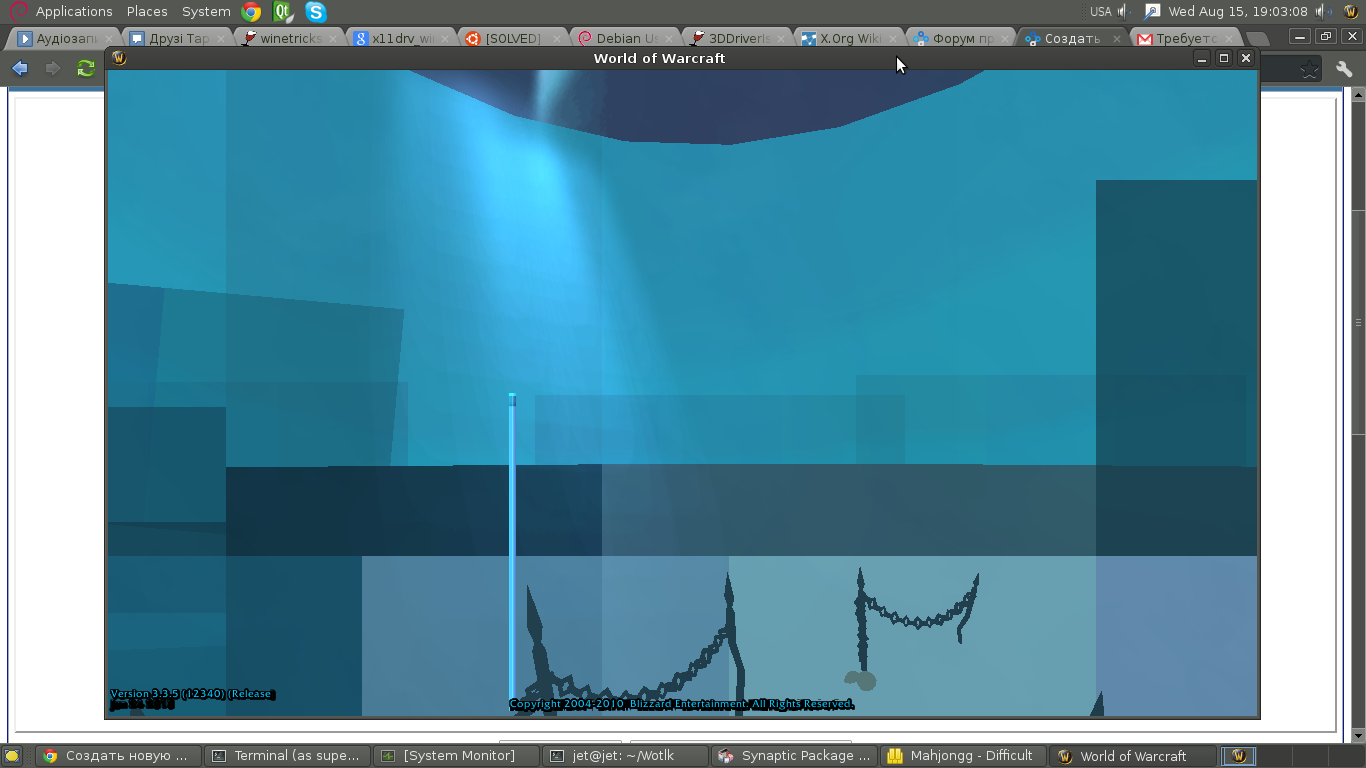Click the volume icon beside the clock
Screen dimensions: 1366x768
[1324, 11]
